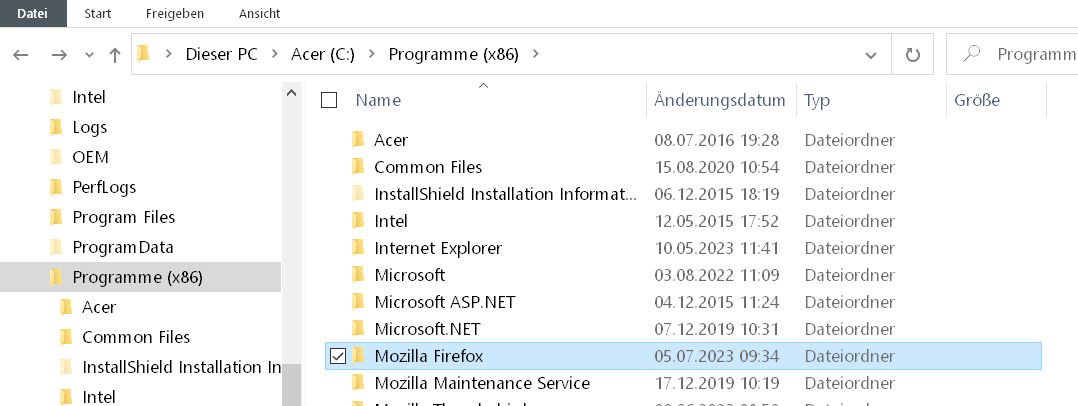Go up one folder level

[x=115, y=55]
